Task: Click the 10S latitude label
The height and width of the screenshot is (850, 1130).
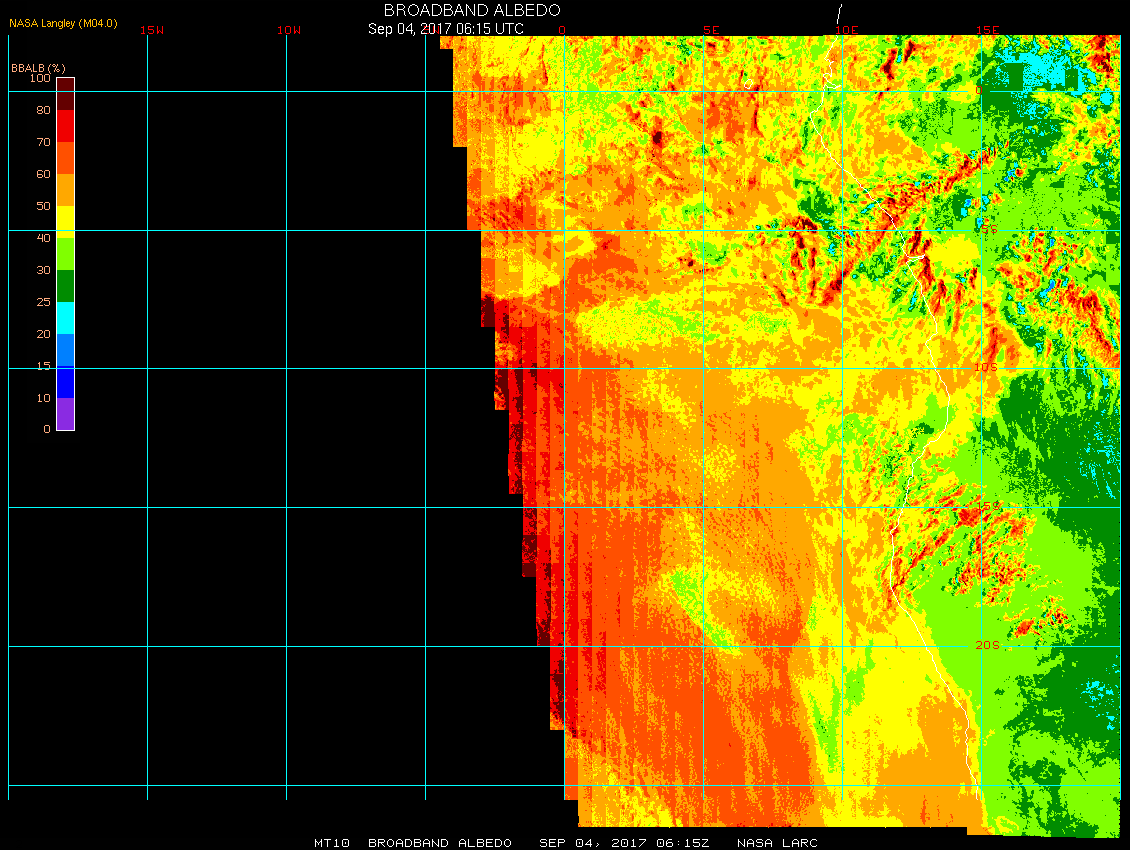Action: pyautogui.click(x=986, y=368)
